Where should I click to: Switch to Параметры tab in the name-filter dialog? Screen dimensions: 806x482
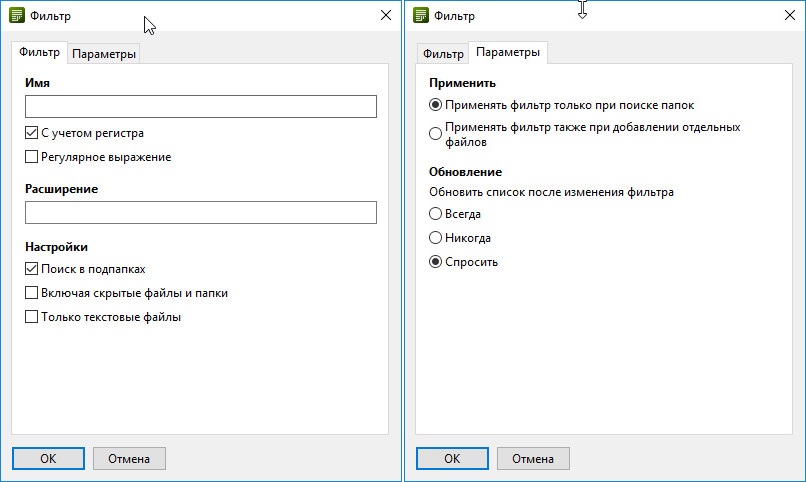point(104,54)
